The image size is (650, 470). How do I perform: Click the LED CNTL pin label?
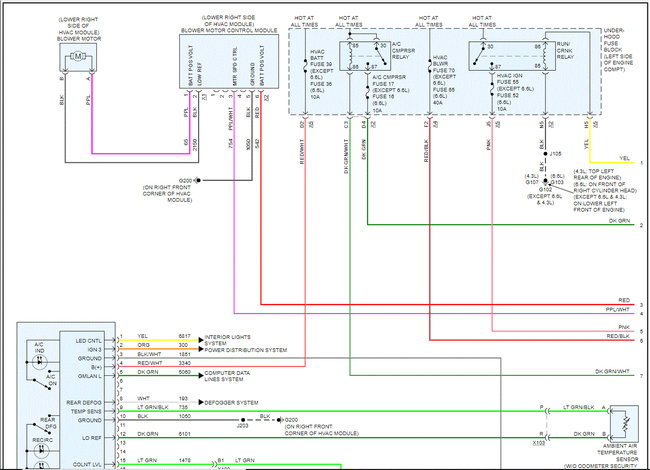(88, 341)
